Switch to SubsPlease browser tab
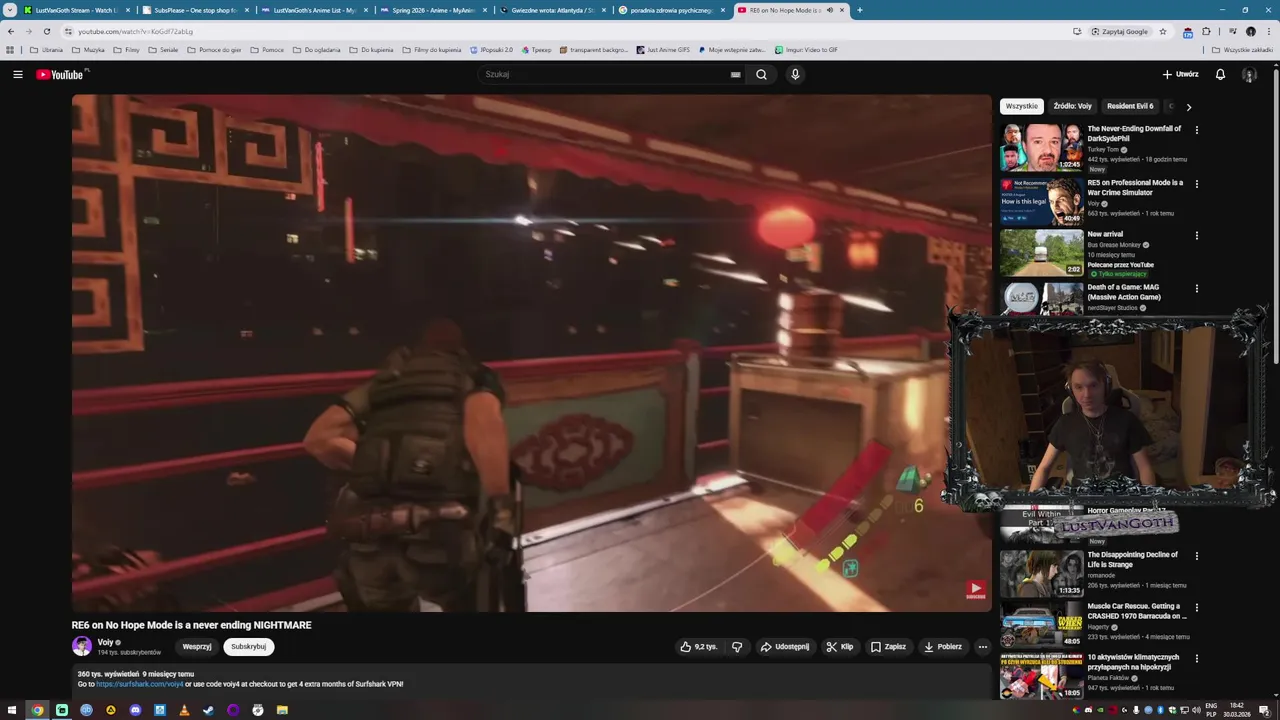The width and height of the screenshot is (1280, 720). click(195, 10)
